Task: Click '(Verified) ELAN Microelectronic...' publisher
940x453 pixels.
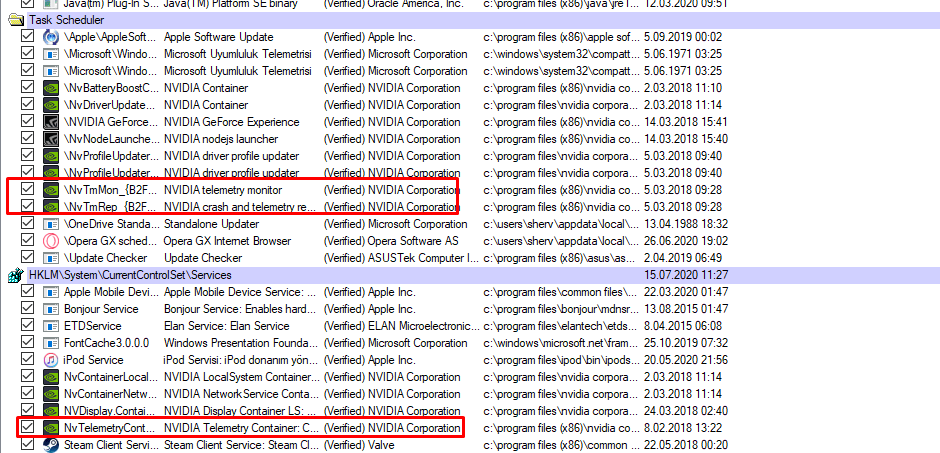Action: (401, 326)
